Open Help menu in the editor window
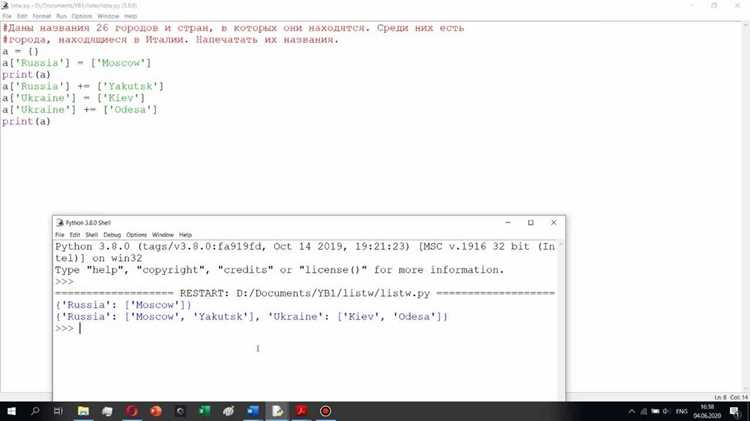The width and height of the screenshot is (750, 421). coord(131,16)
